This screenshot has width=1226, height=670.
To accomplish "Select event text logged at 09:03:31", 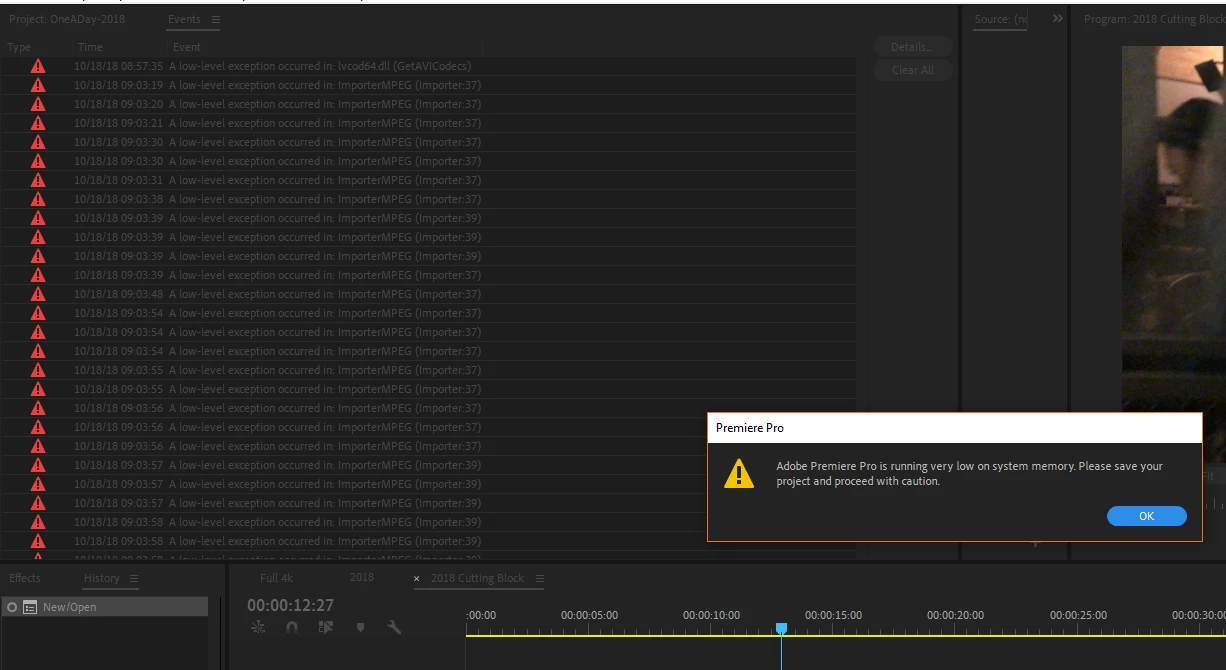I will click(325, 180).
